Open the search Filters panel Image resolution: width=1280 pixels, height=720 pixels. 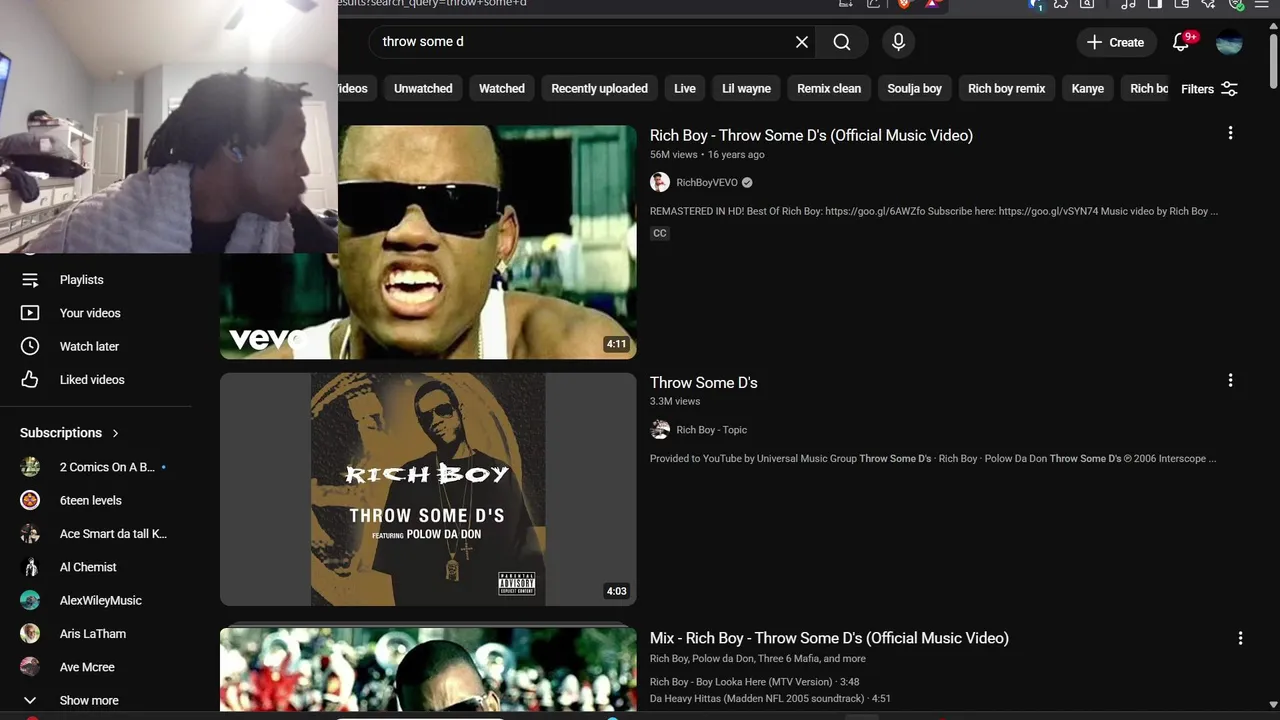1209,89
